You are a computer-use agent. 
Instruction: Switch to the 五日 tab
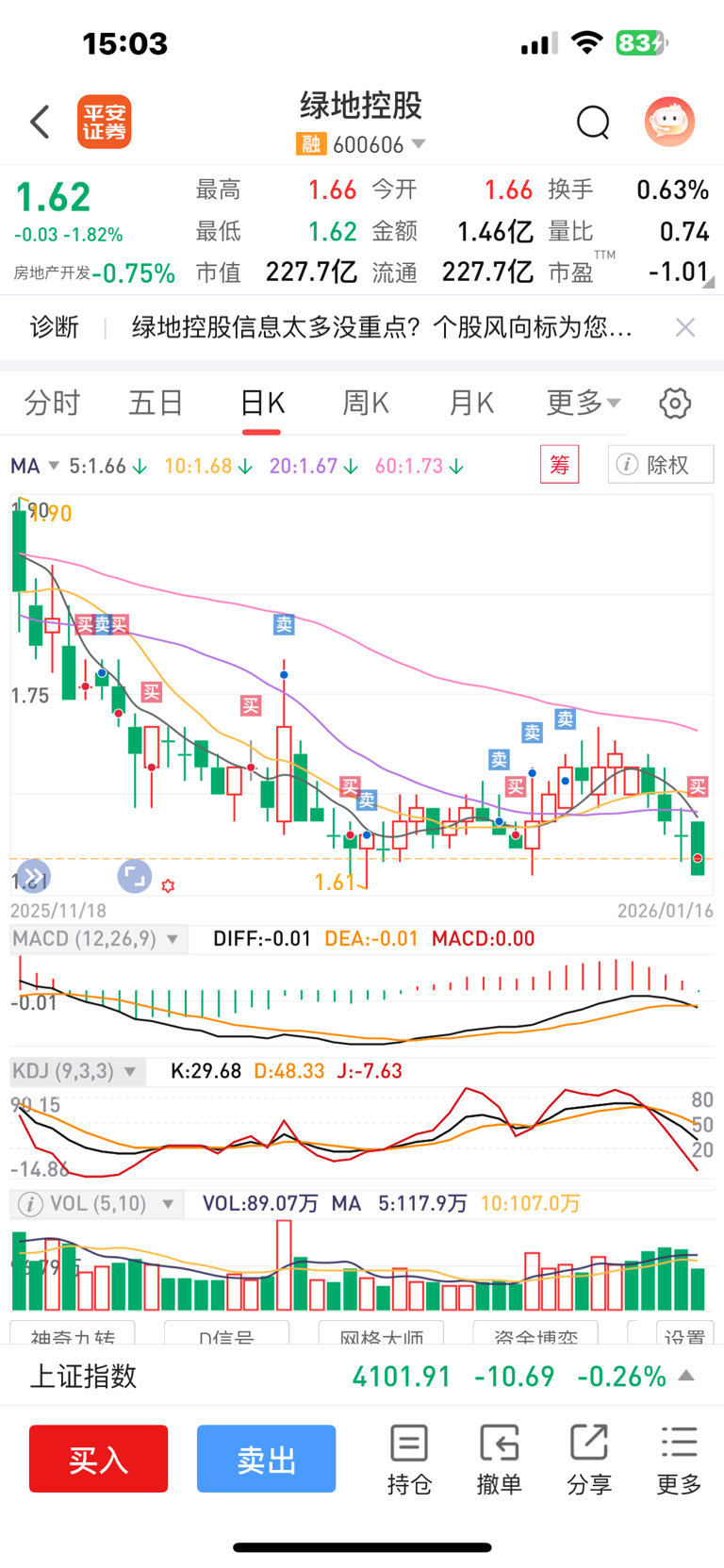click(x=156, y=404)
